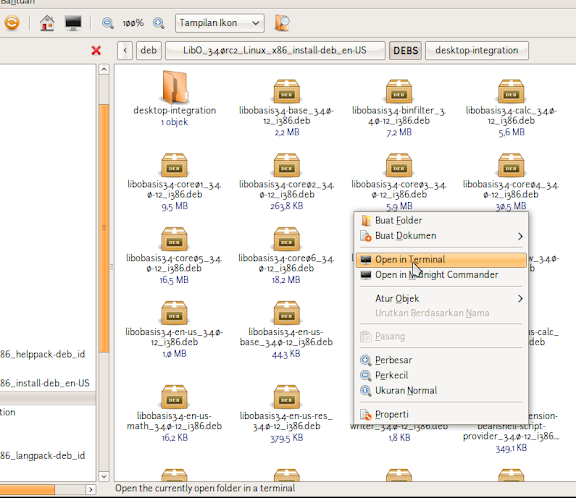
Task: Click side pane scrollbar up arrow
Action: tap(104, 69)
